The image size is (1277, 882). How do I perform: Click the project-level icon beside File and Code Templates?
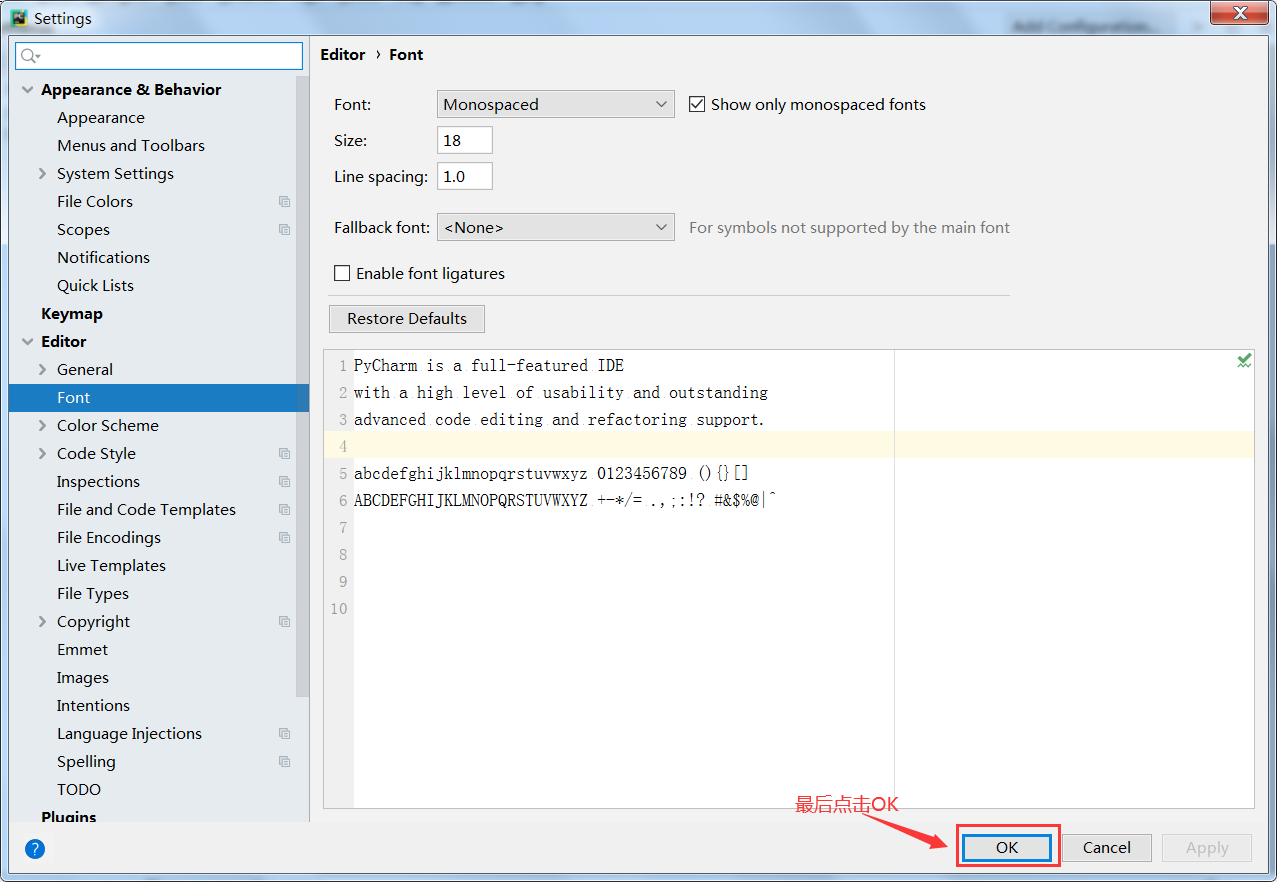[285, 509]
